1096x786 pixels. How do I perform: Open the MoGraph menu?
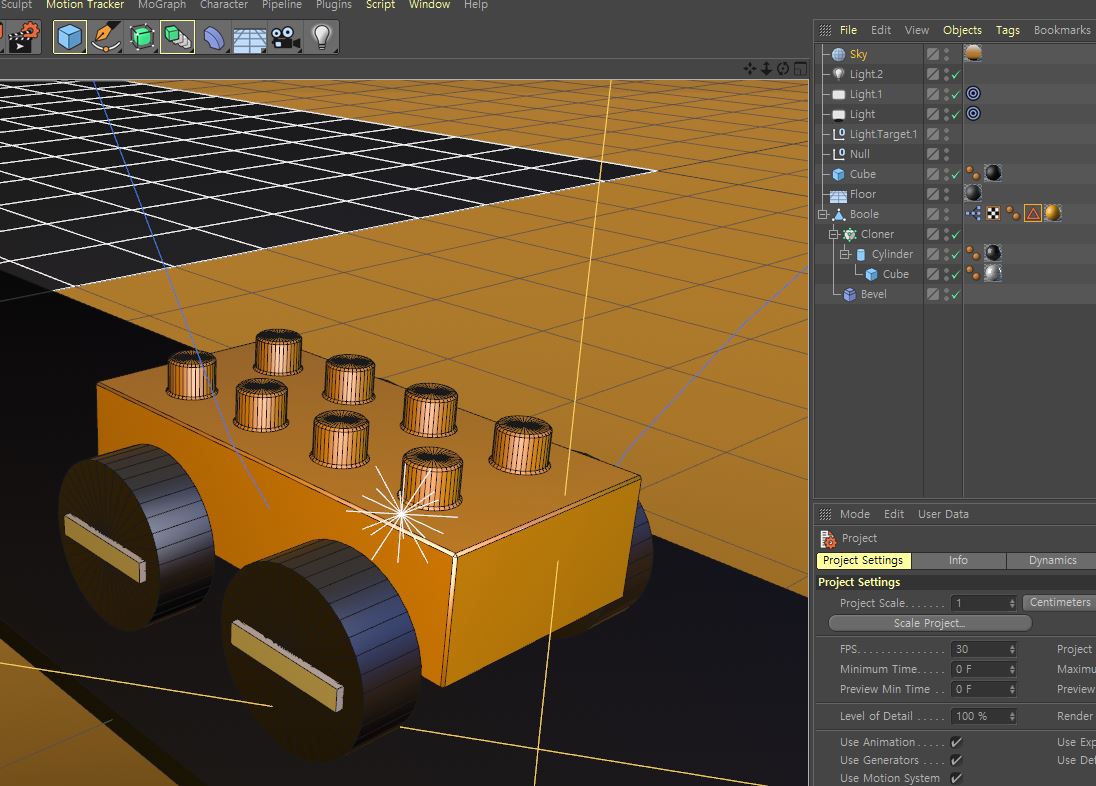[161, 5]
